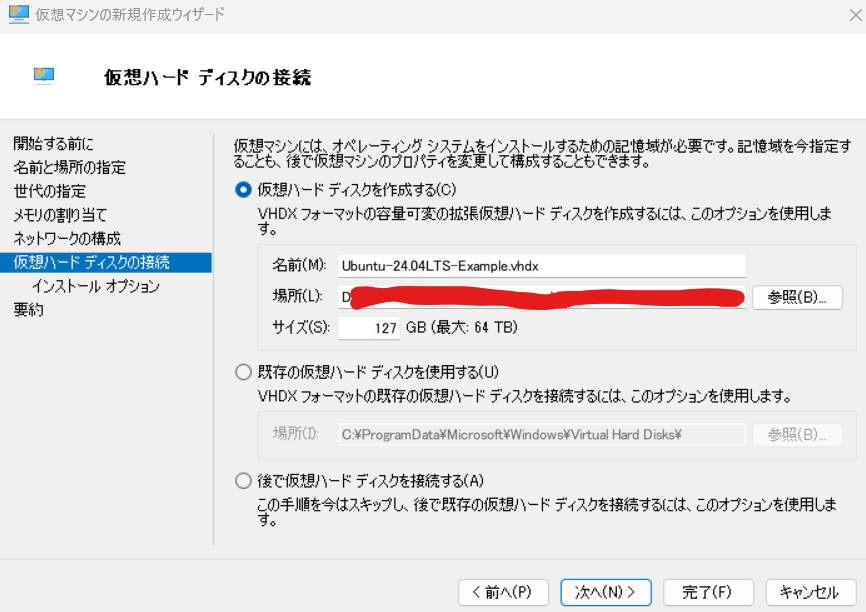The width and height of the screenshot is (866, 612).
Task: Select highlighted 仮想ハード ディスクの接続 step
Action: tap(105, 262)
